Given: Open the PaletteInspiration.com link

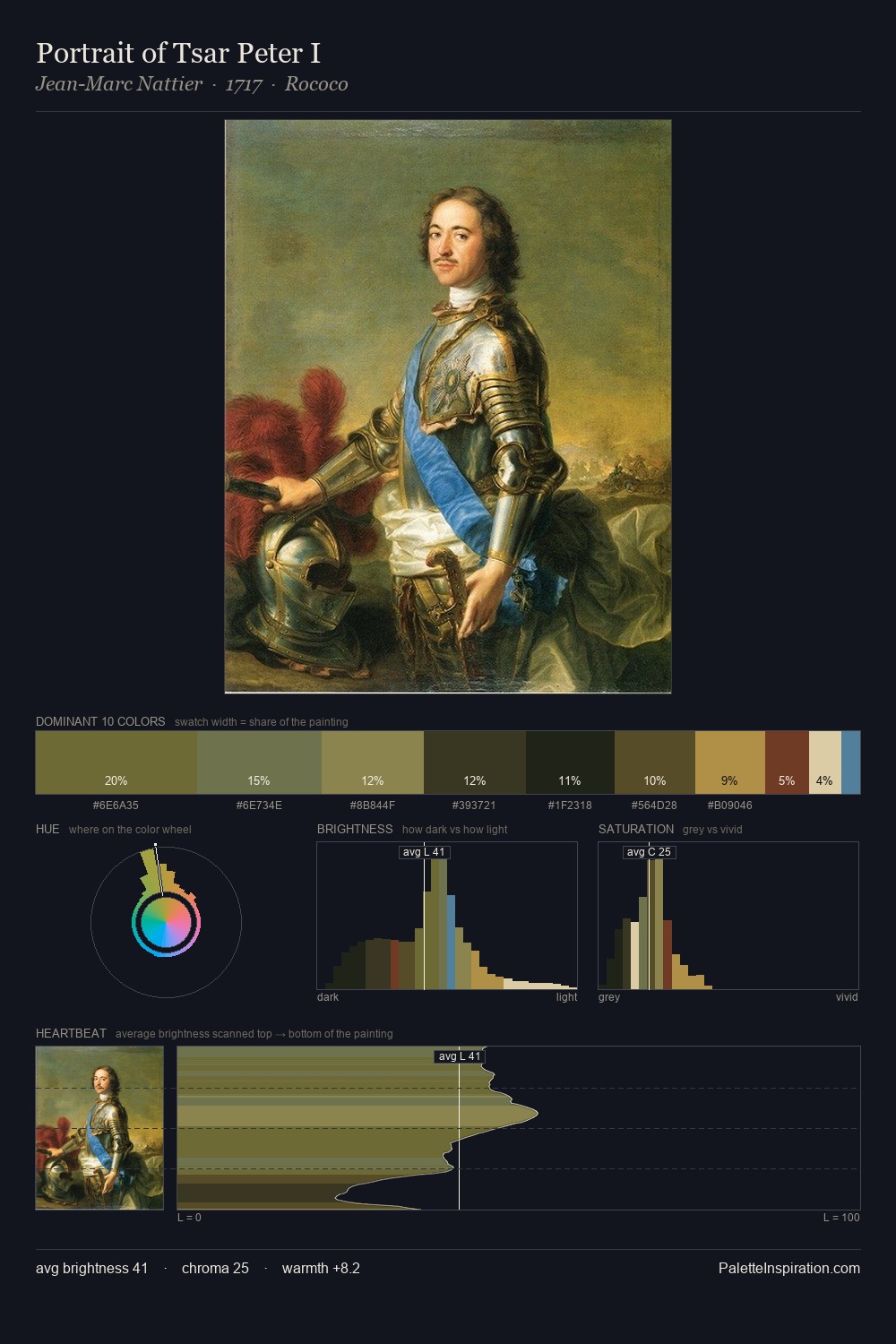Looking at the screenshot, I should click(789, 1268).
